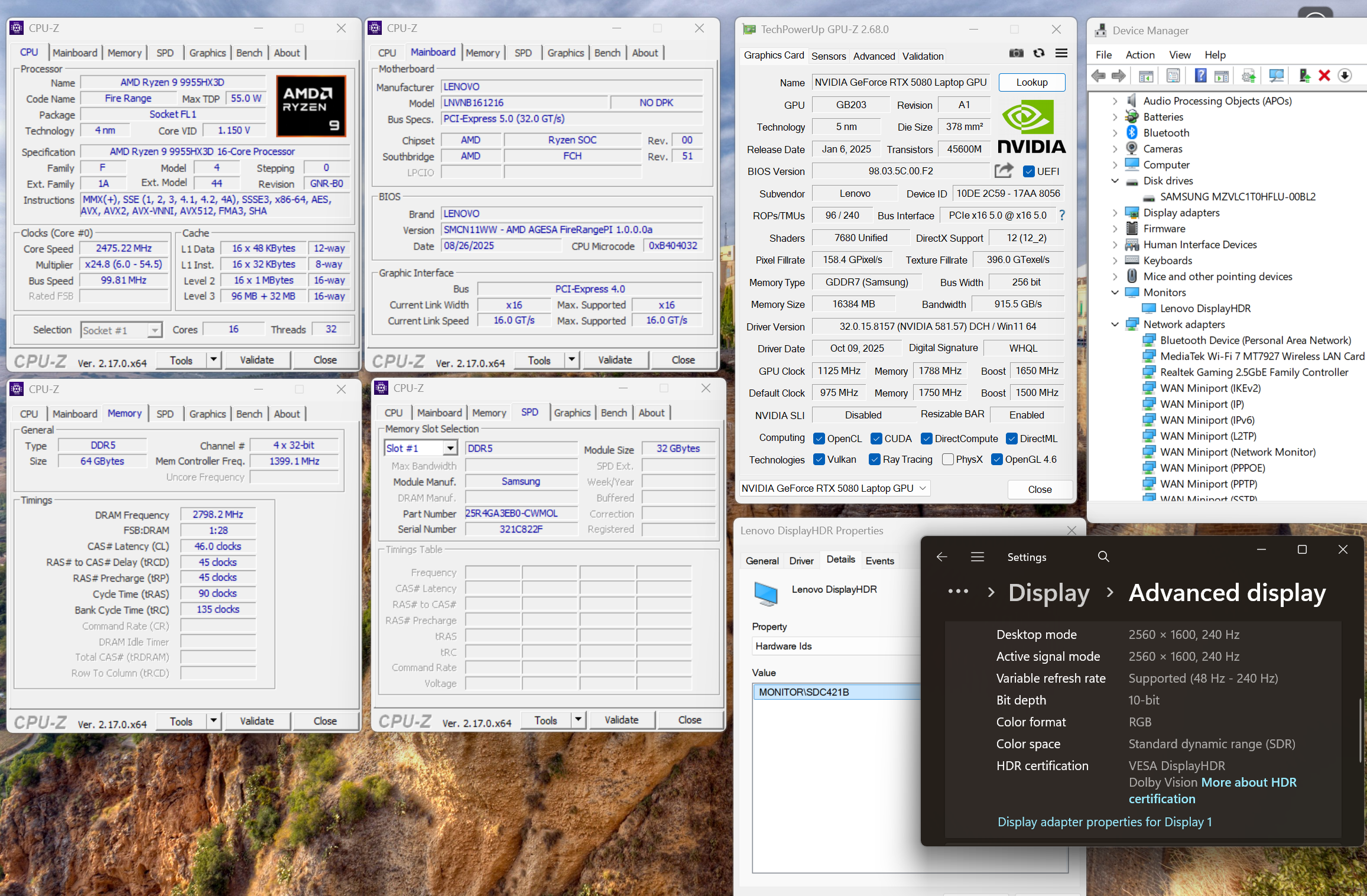
Task: Toggle the PhysX checkbox
Action: click(948, 460)
